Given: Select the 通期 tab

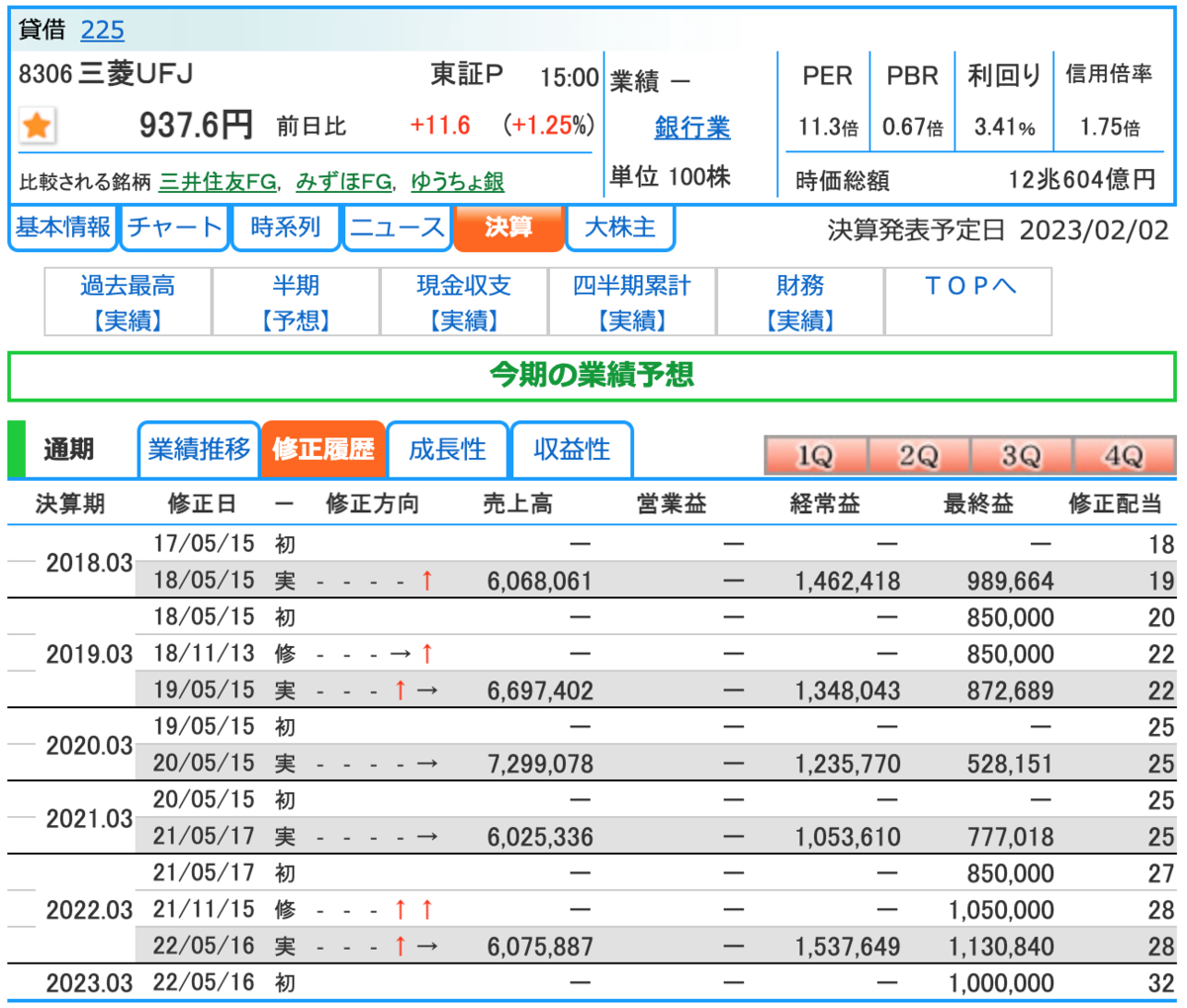Looking at the screenshot, I should click(x=69, y=450).
